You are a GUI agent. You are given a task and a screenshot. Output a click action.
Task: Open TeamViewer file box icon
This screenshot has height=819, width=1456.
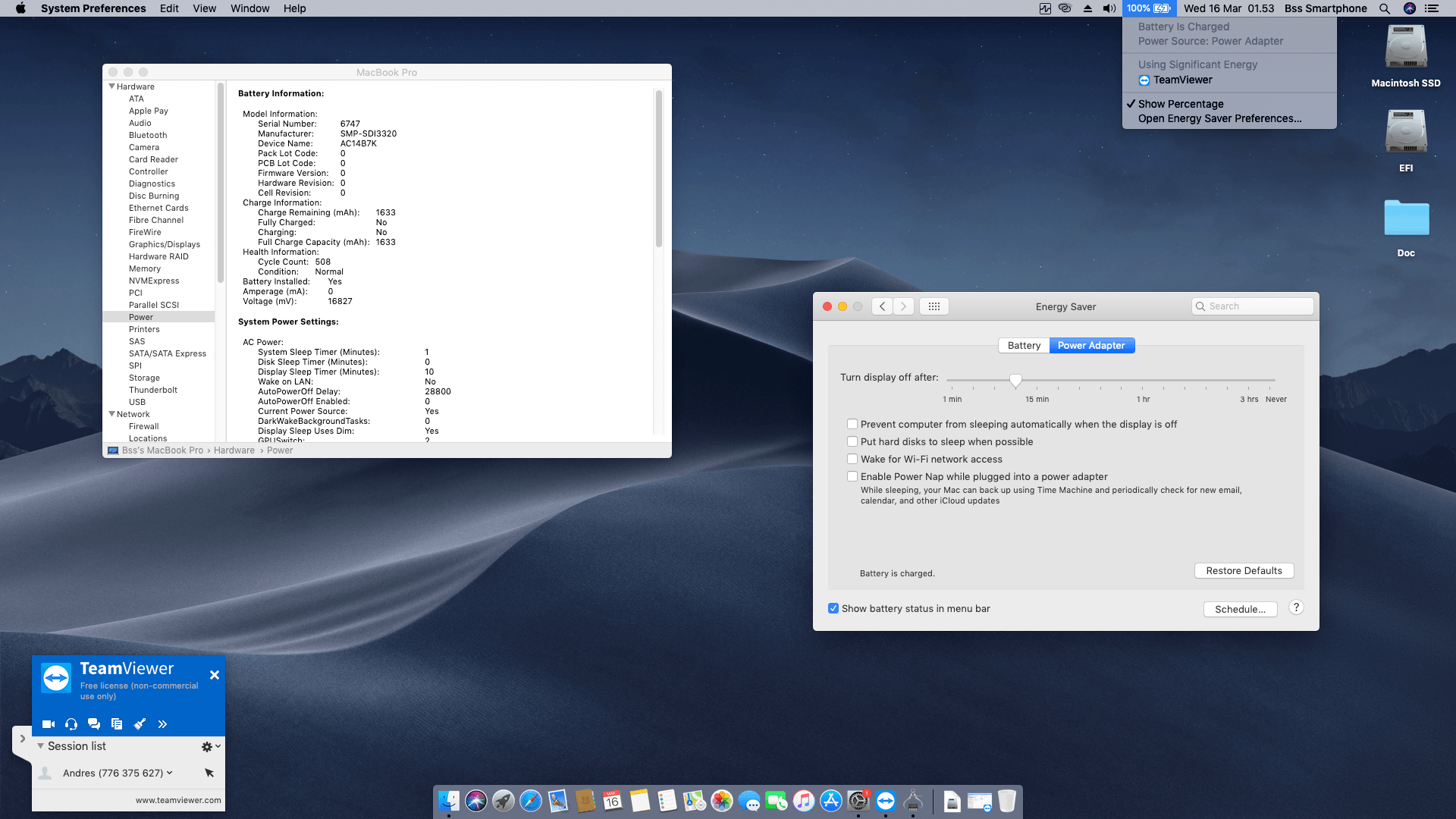point(117,724)
